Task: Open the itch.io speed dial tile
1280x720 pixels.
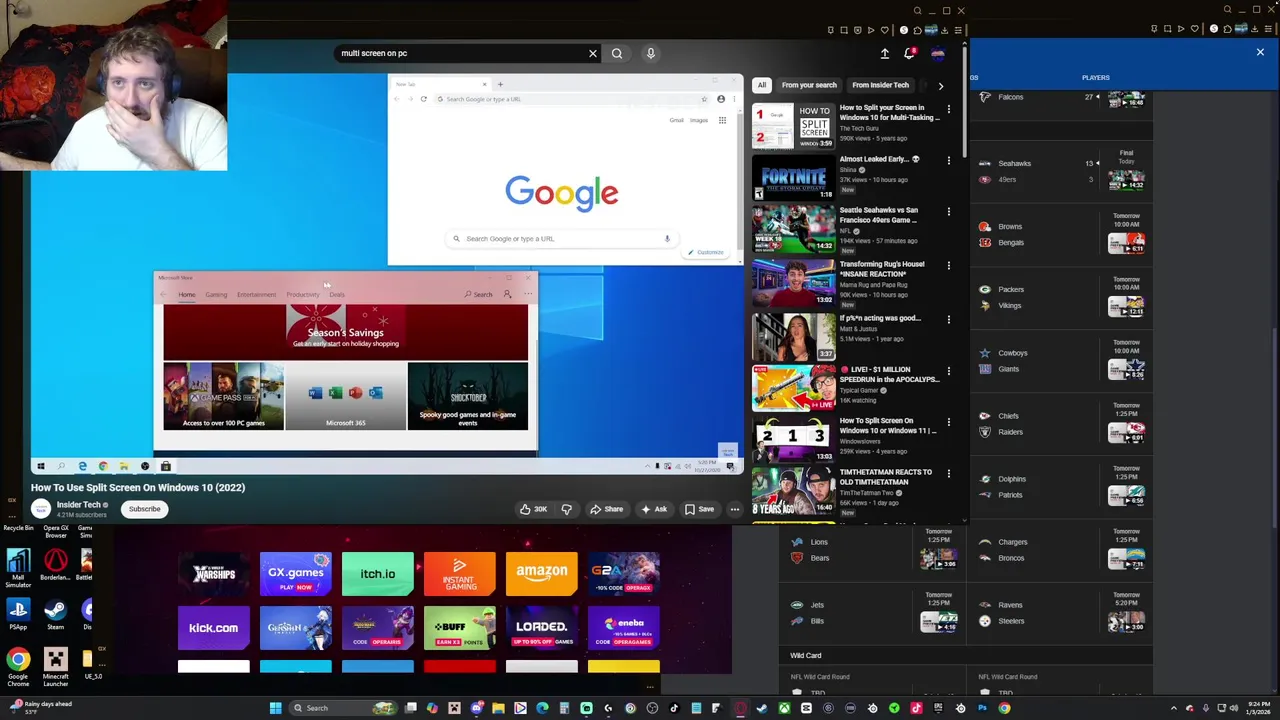Action: pyautogui.click(x=378, y=573)
